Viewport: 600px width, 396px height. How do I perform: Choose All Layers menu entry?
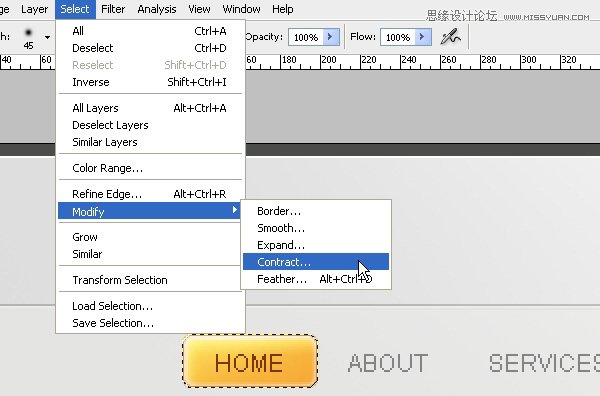click(x=150, y=108)
